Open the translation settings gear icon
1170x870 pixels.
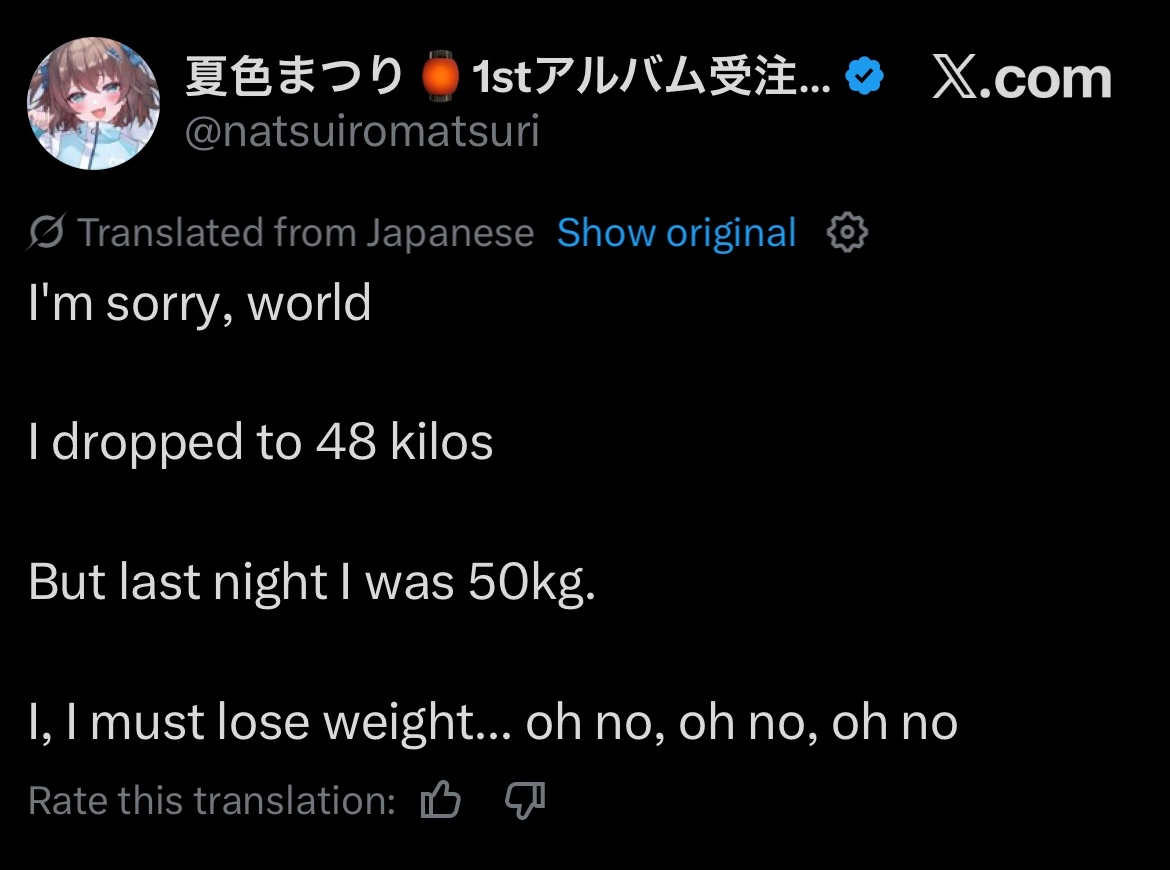coord(847,233)
